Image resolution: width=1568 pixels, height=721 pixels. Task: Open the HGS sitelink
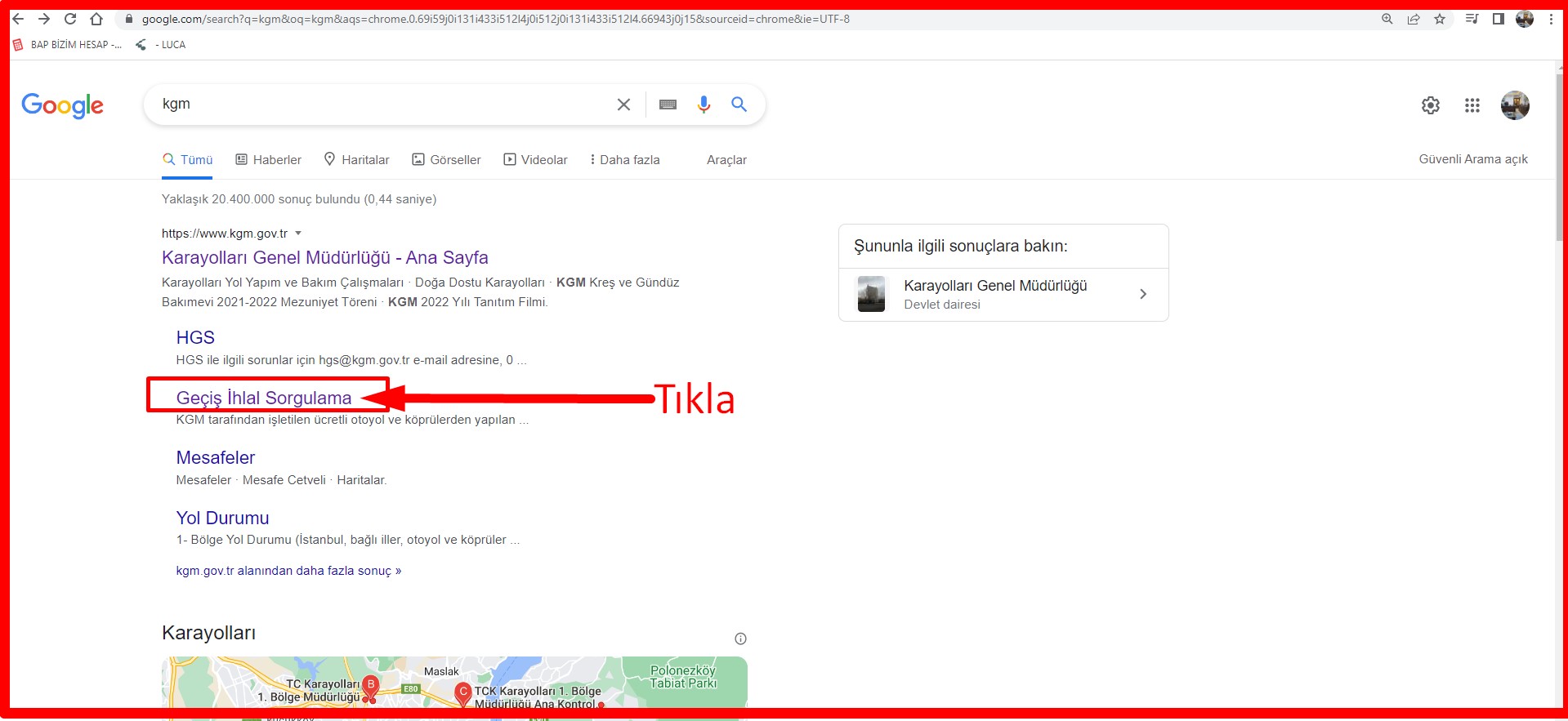pos(195,338)
